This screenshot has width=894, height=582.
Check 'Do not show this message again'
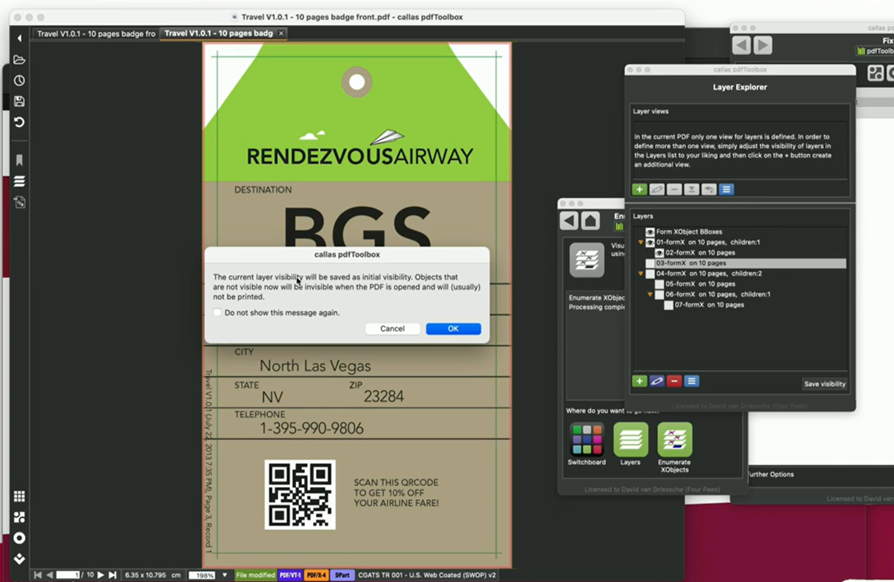[x=218, y=313]
